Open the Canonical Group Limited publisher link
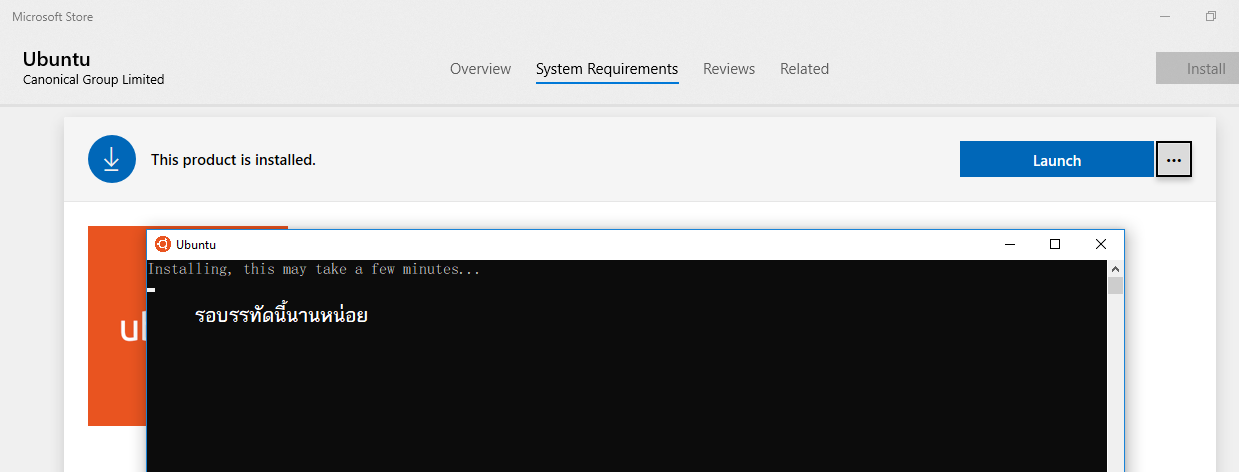 (93, 80)
